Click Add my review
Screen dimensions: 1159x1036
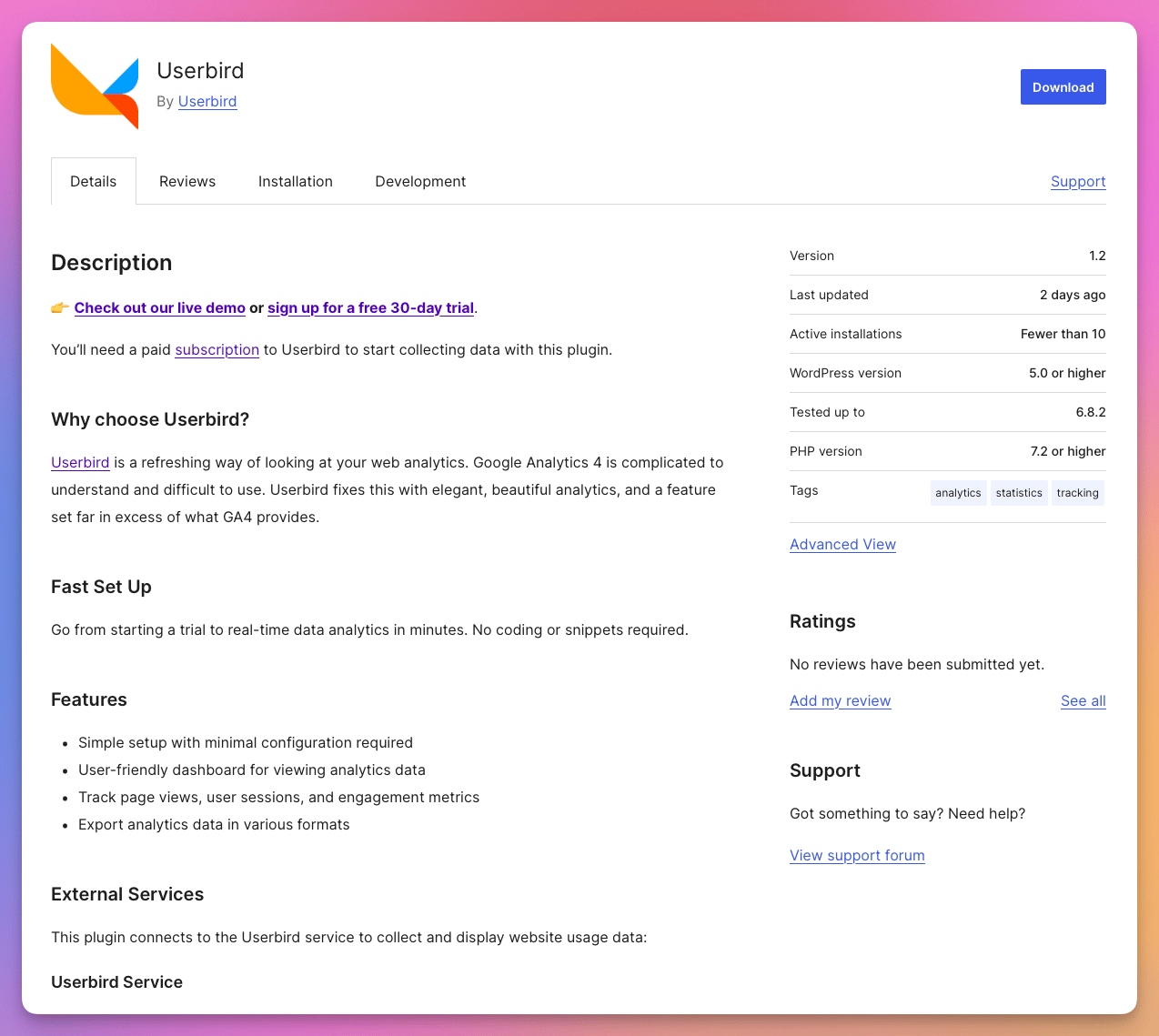coord(840,700)
